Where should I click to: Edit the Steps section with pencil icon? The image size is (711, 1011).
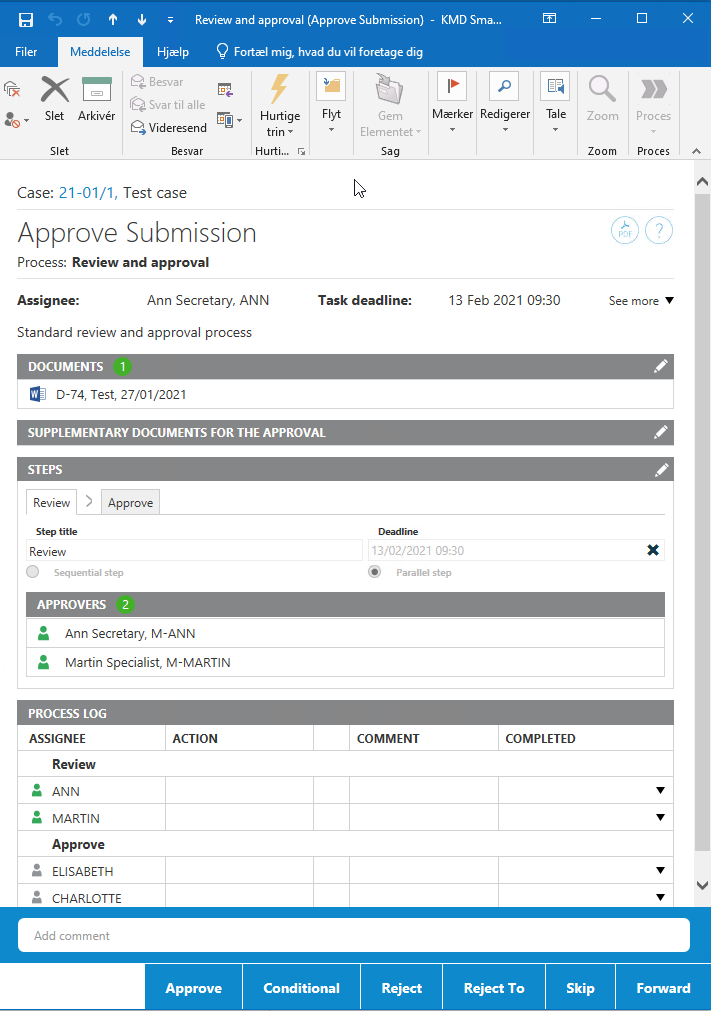pos(660,470)
